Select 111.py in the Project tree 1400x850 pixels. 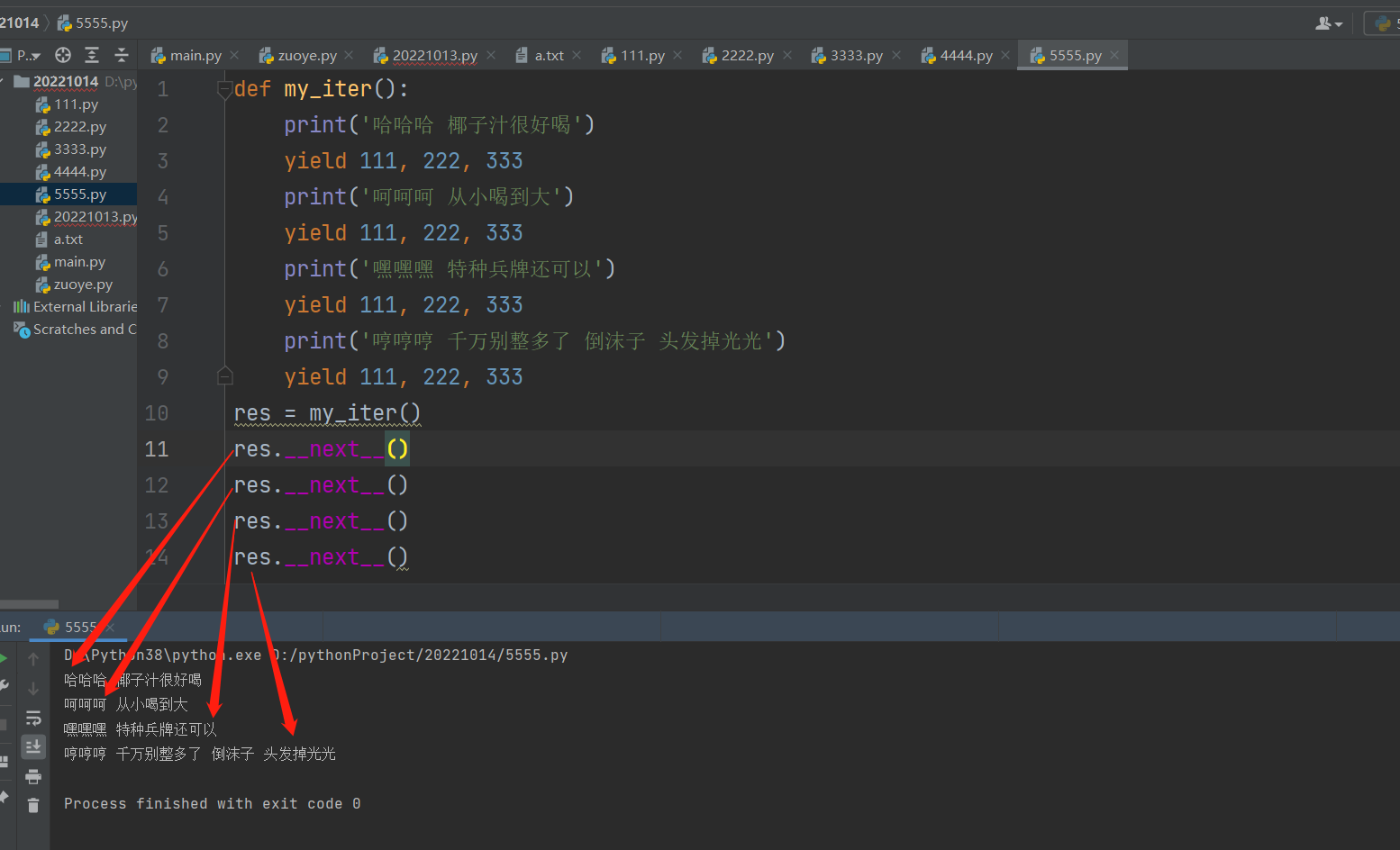click(68, 104)
